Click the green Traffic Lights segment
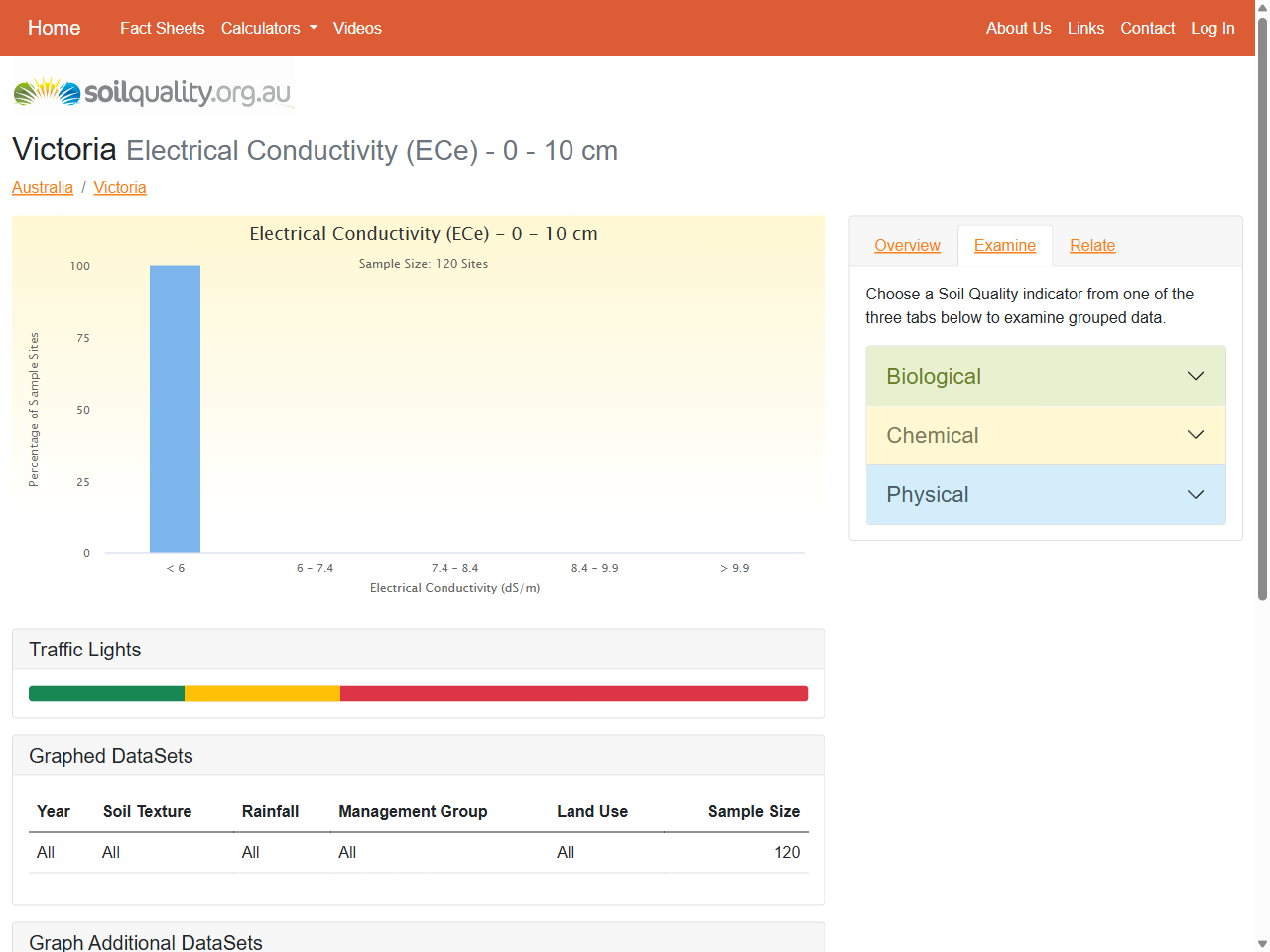 [x=105, y=693]
